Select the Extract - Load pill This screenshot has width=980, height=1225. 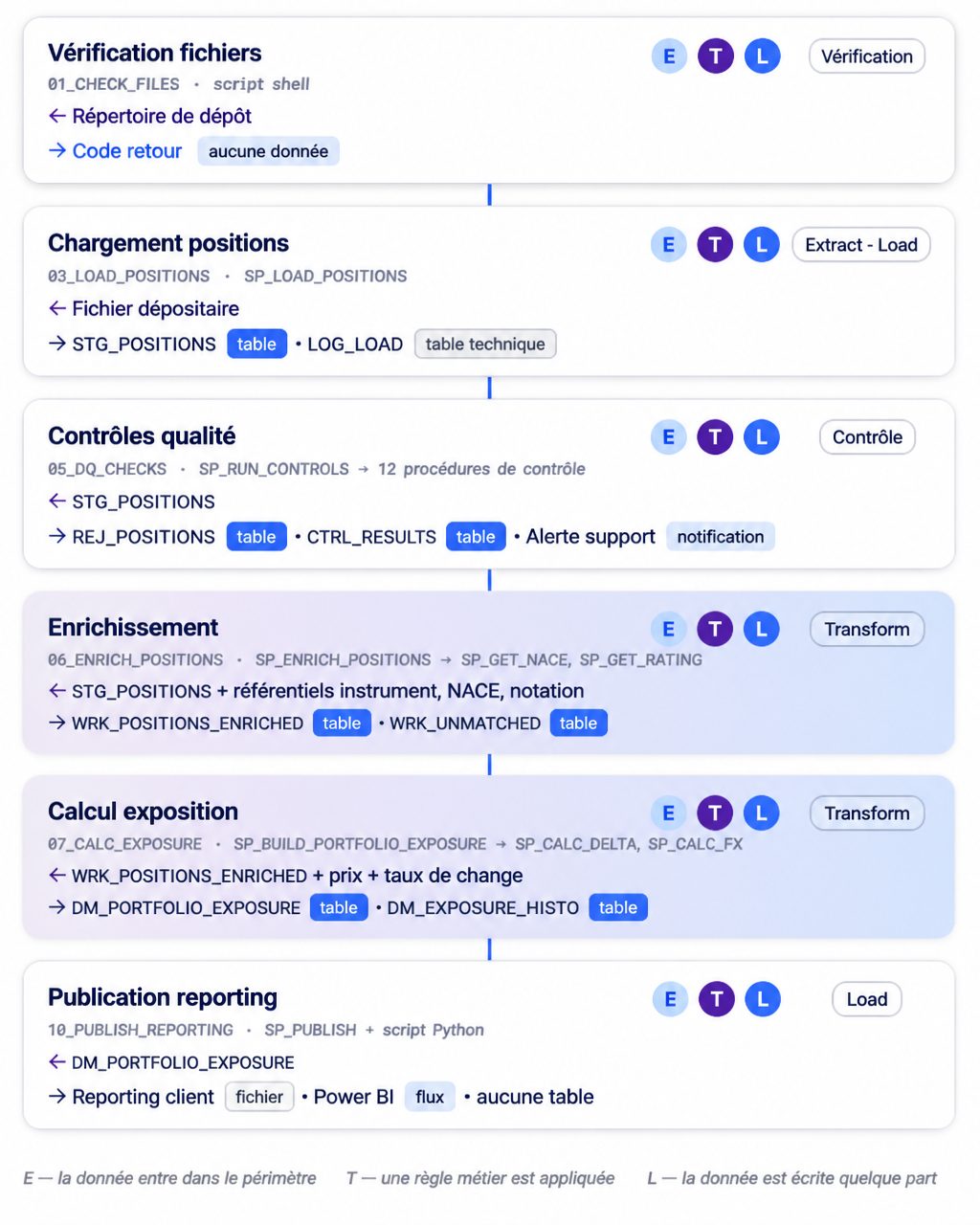tap(861, 245)
